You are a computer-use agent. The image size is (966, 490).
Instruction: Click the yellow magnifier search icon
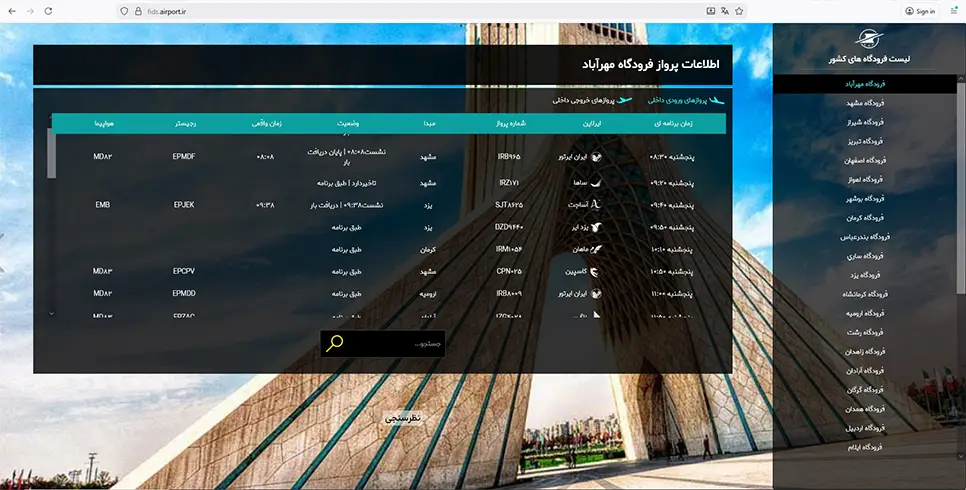335,343
